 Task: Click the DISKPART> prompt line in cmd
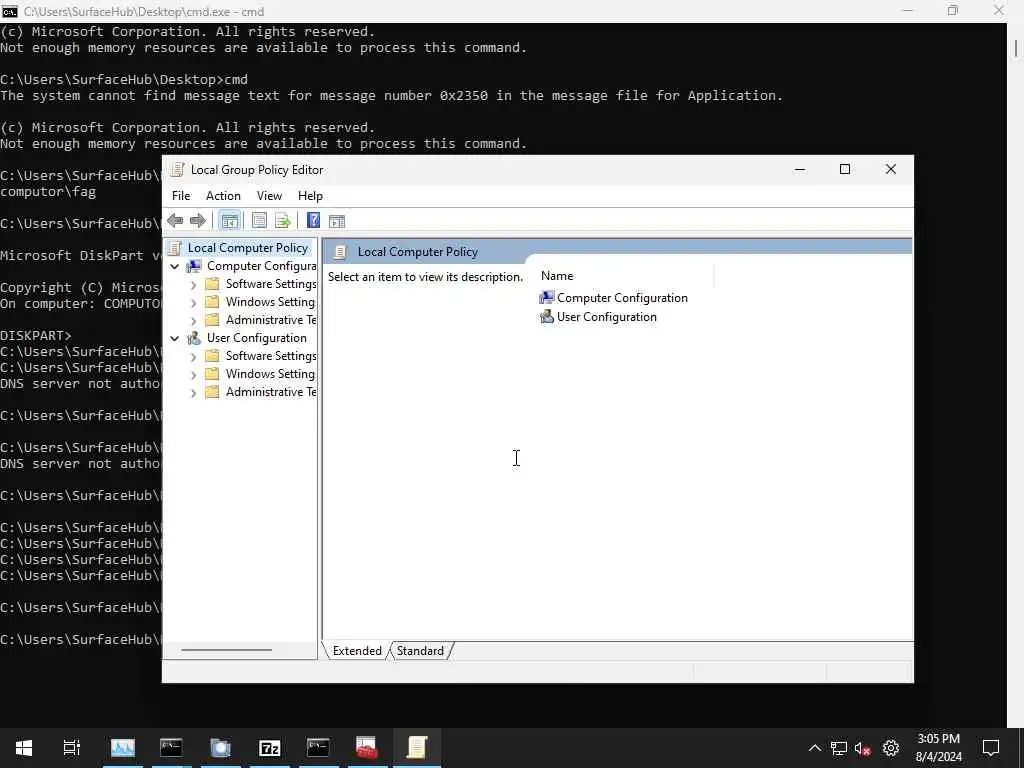(36, 336)
